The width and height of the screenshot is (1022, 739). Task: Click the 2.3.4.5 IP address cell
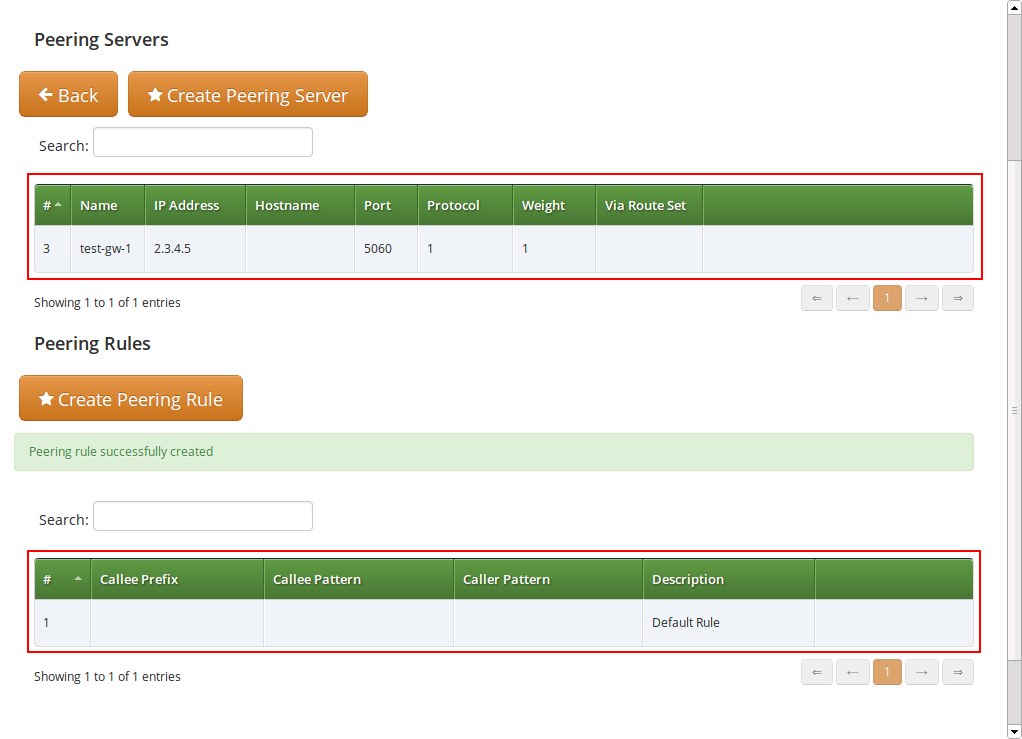click(195, 248)
